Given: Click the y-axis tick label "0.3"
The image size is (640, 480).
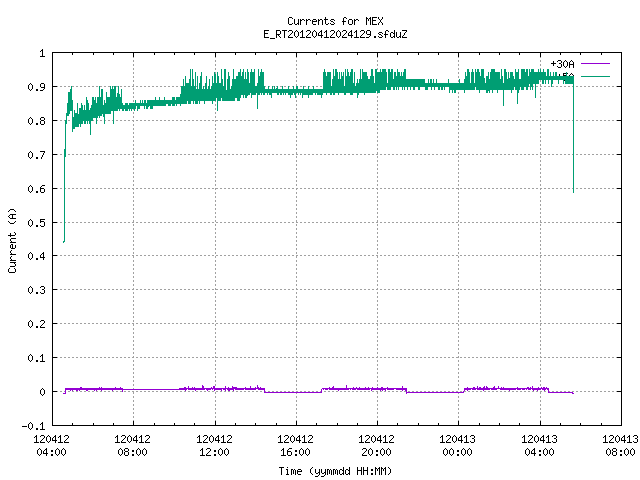Looking at the screenshot, I should [x=36, y=290].
